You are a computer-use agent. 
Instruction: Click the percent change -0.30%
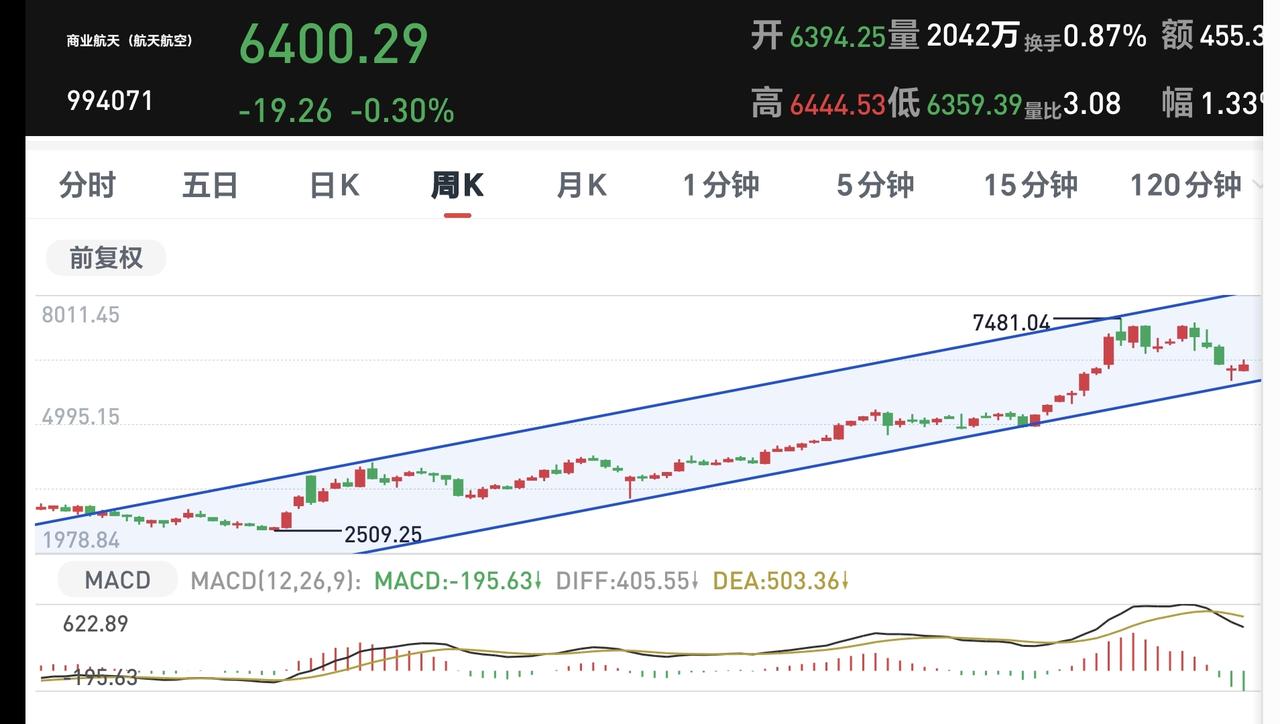pos(402,110)
